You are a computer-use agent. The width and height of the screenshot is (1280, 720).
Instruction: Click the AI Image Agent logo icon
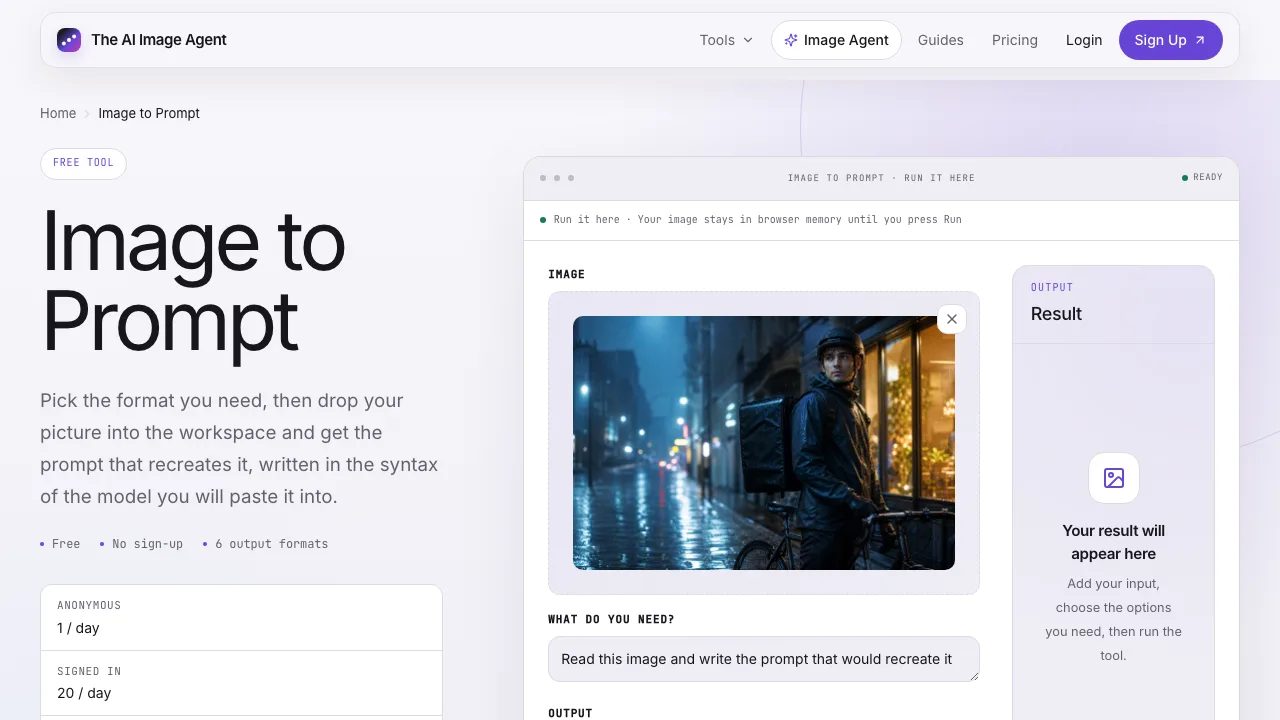click(x=69, y=40)
